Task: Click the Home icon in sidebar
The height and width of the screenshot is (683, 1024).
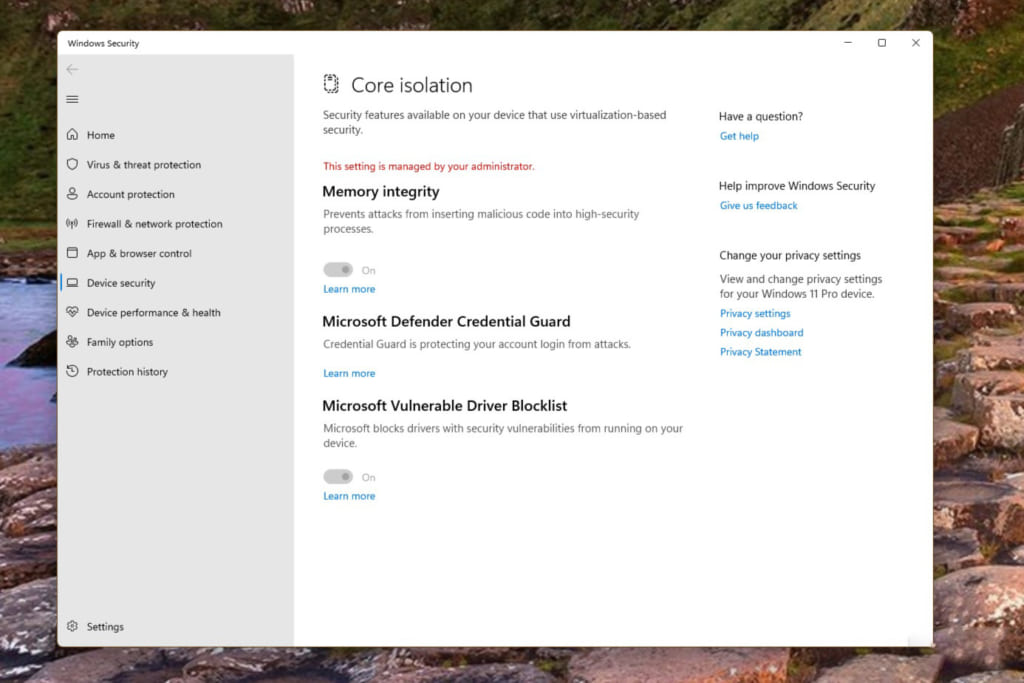Action: click(x=72, y=135)
